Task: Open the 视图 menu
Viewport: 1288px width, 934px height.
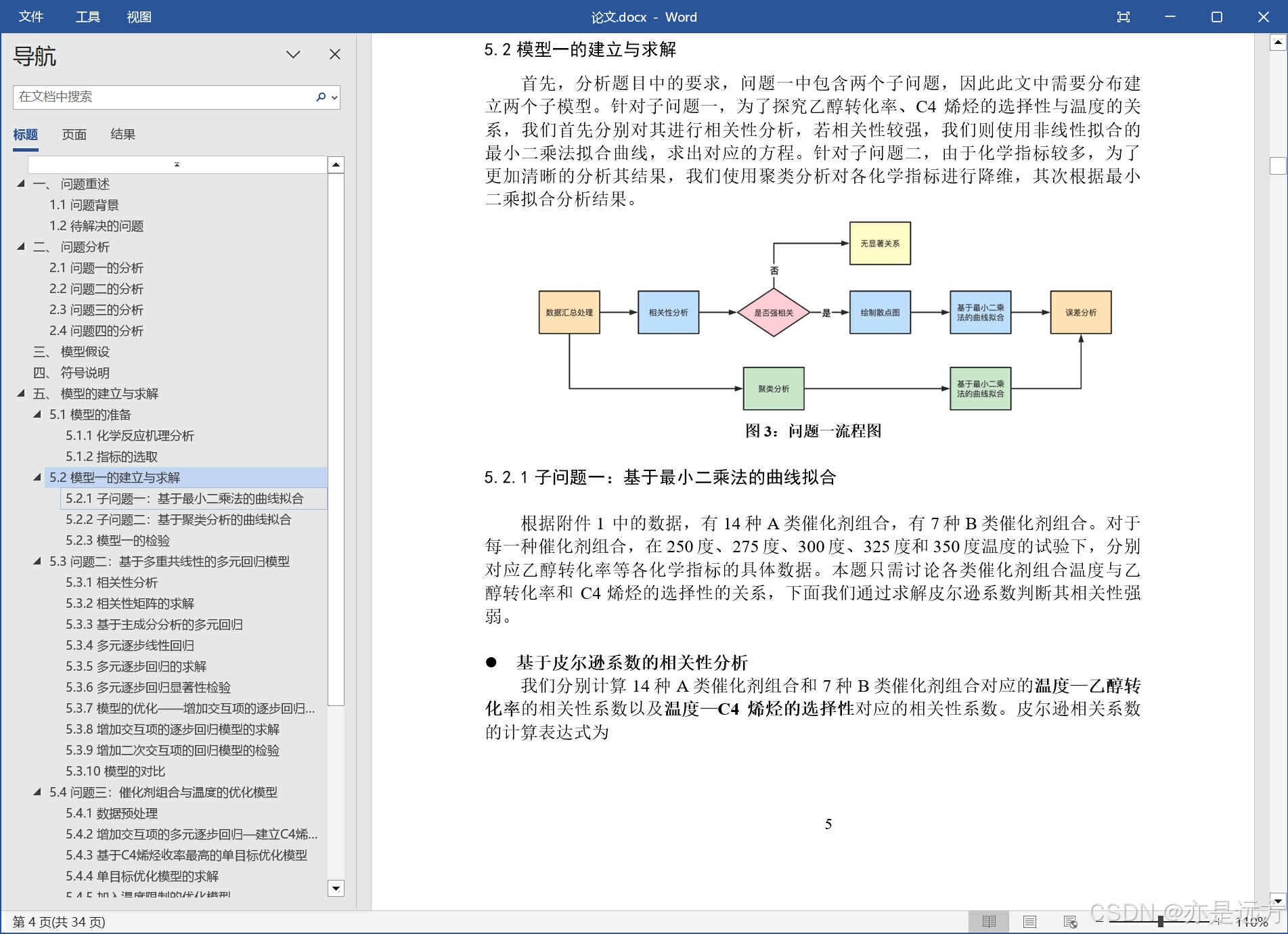Action: point(139,17)
